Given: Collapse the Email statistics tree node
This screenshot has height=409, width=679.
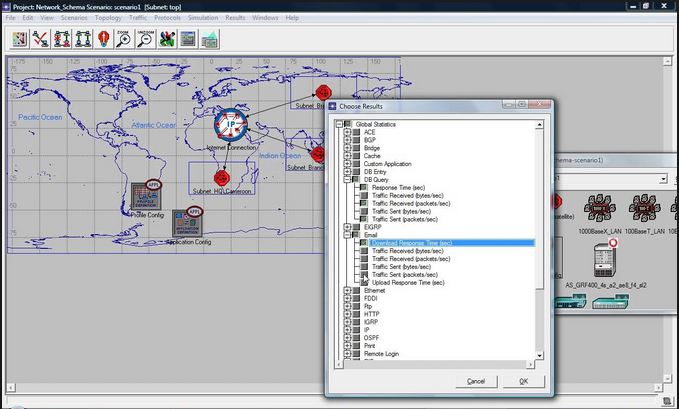Looking at the screenshot, I should (349, 235).
